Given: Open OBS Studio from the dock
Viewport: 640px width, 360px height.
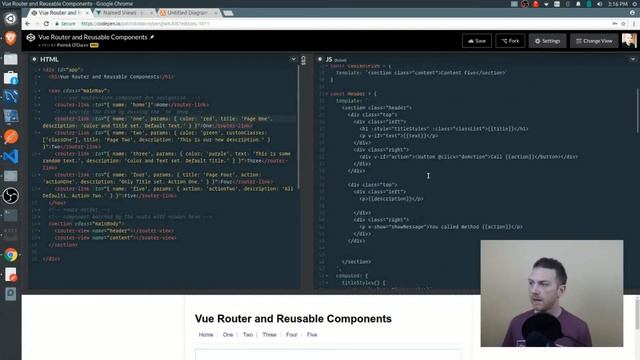Looking at the screenshot, I should click(x=11, y=196).
